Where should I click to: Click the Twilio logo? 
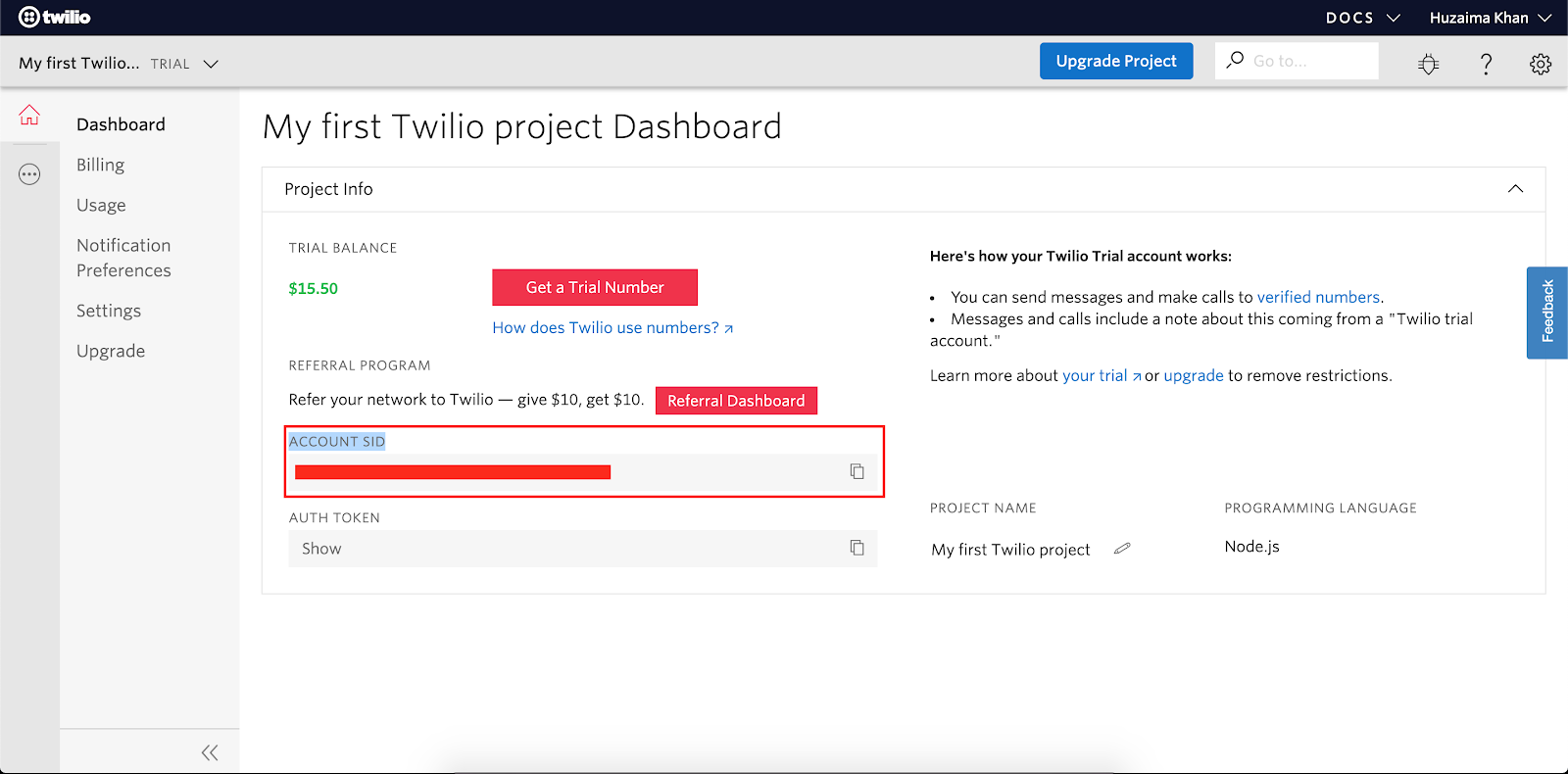55,17
